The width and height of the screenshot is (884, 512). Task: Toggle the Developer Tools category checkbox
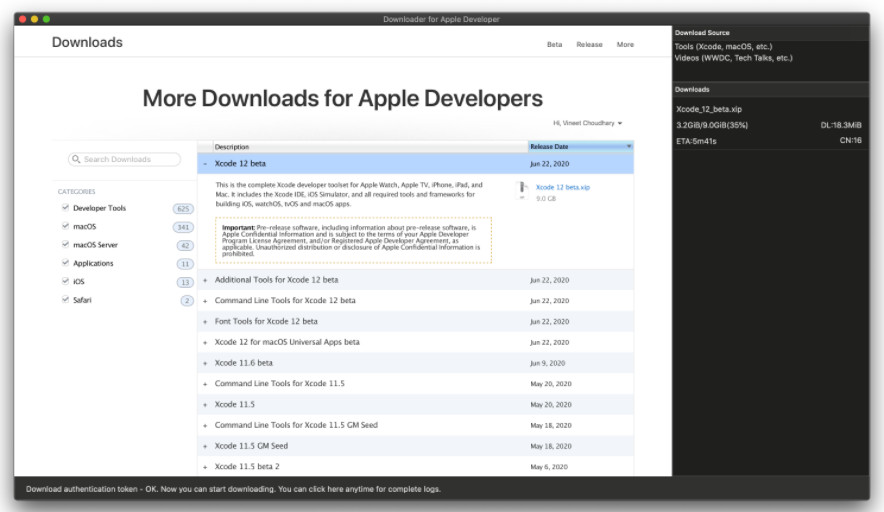[65, 208]
